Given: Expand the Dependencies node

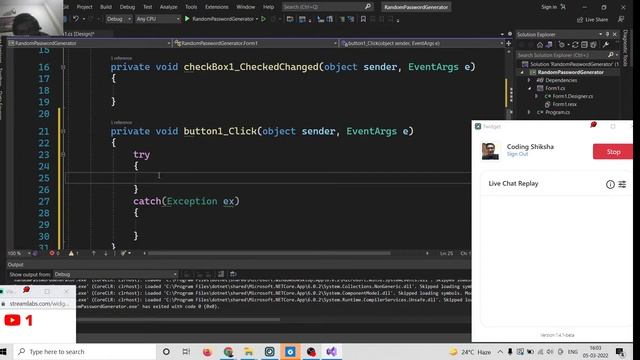Looking at the screenshot, I should [x=529, y=80].
